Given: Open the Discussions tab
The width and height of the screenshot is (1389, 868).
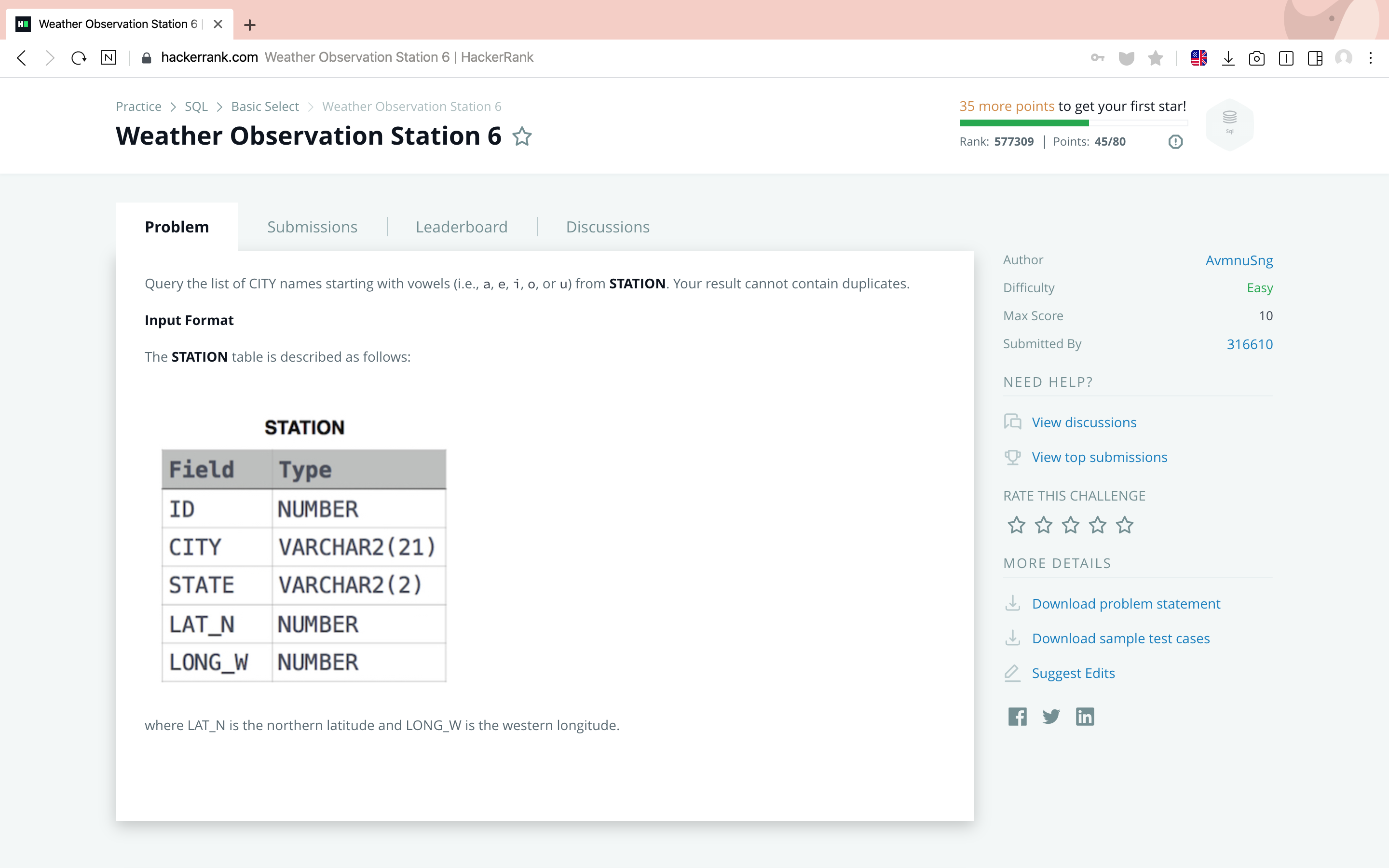Looking at the screenshot, I should (607, 227).
